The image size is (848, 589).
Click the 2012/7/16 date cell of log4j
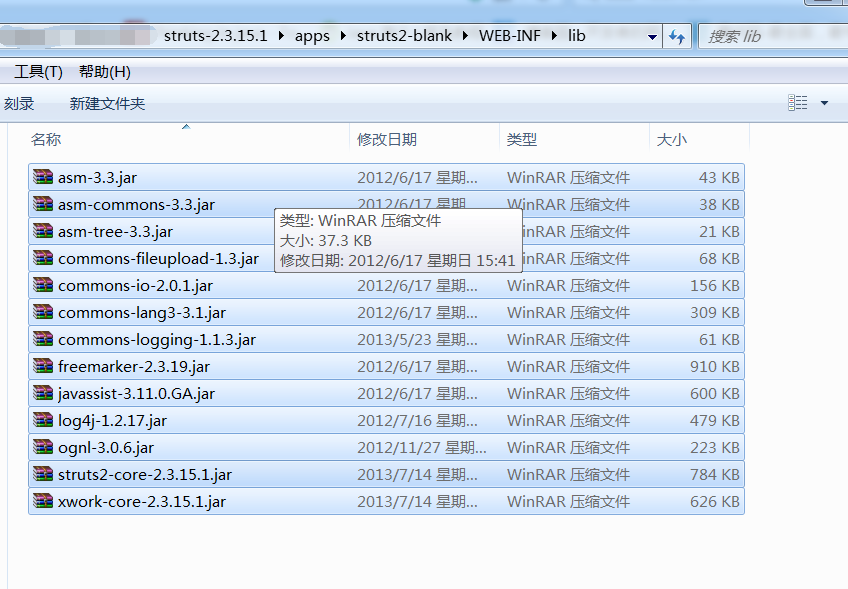click(417, 421)
